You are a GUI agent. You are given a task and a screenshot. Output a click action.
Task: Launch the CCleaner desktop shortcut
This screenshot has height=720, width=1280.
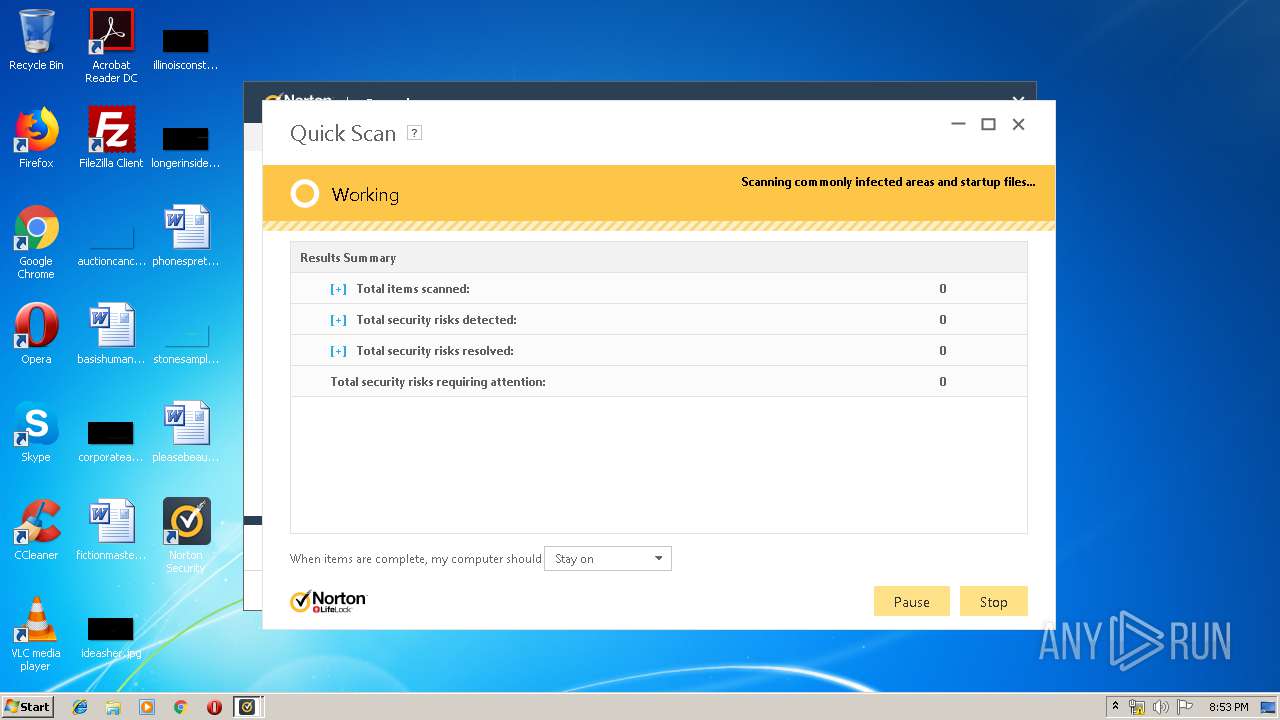tap(36, 530)
